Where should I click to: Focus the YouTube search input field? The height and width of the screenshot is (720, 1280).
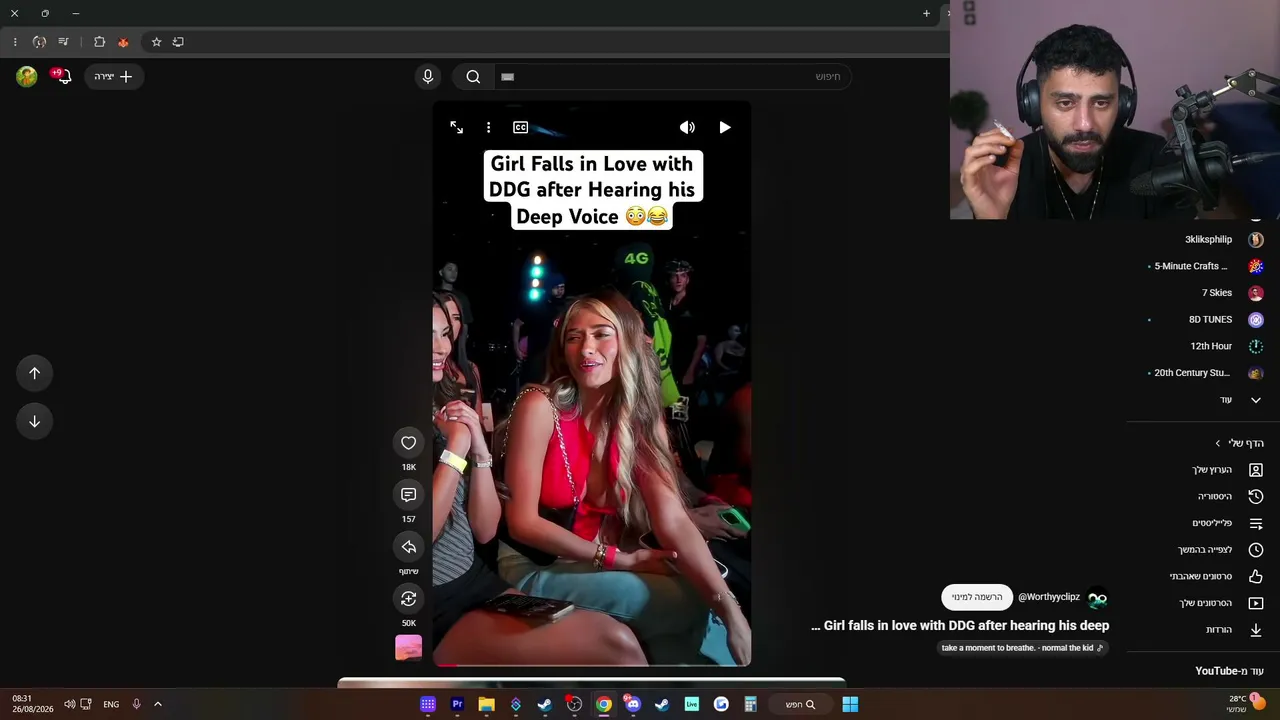click(670, 76)
